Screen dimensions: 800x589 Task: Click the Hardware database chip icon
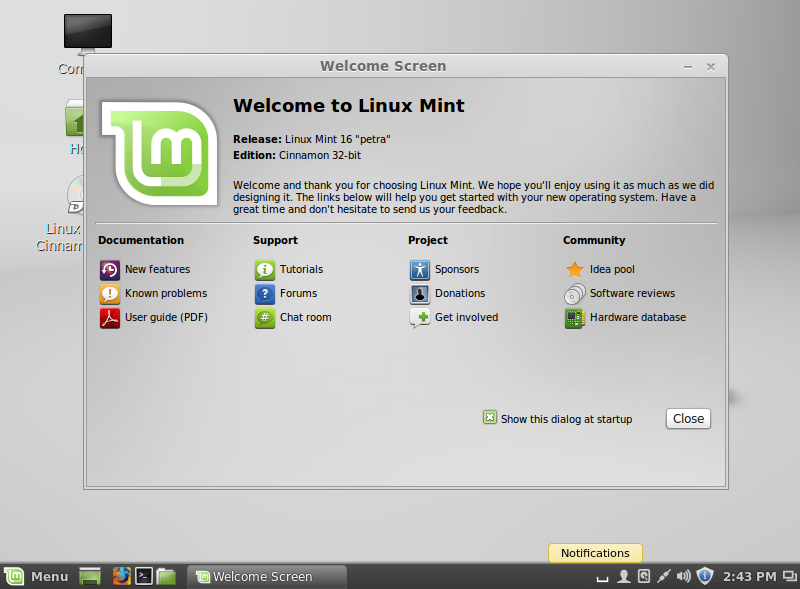[574, 318]
